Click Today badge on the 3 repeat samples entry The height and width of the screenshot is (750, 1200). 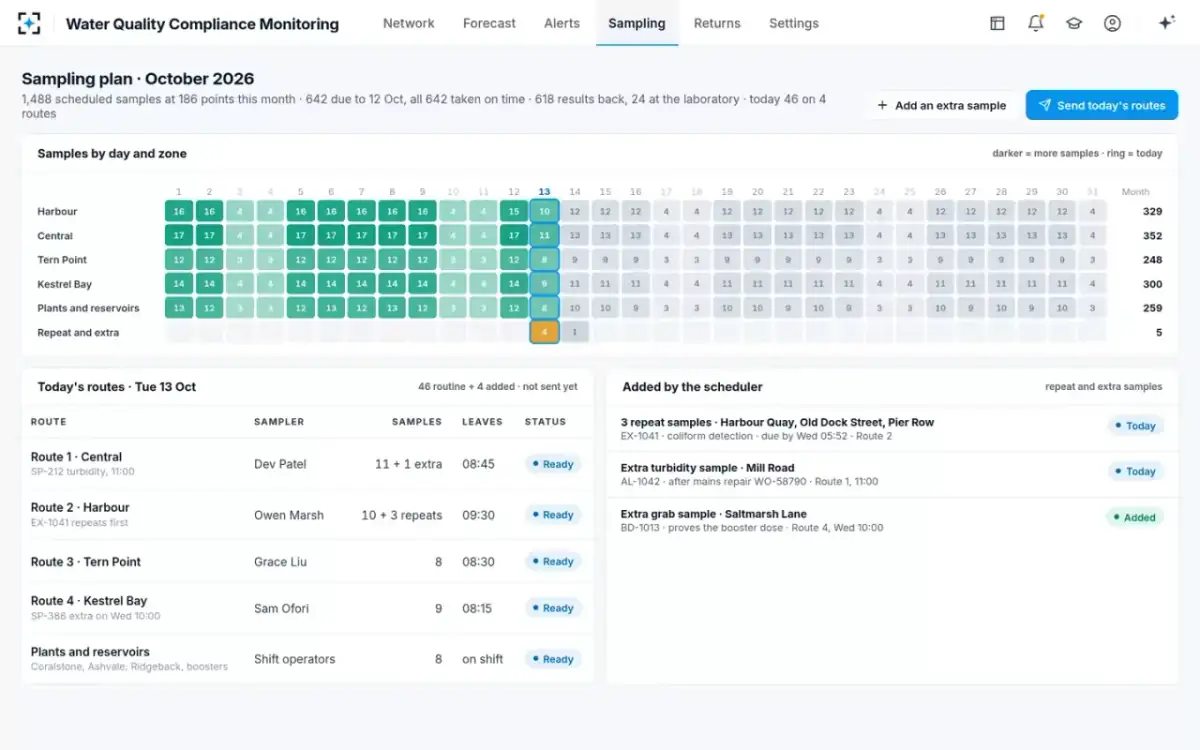tap(1135, 426)
